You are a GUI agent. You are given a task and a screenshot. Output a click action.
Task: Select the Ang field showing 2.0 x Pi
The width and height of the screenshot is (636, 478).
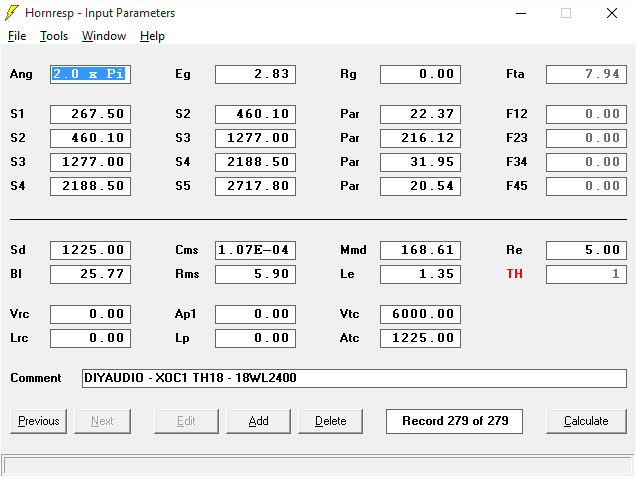click(91, 74)
